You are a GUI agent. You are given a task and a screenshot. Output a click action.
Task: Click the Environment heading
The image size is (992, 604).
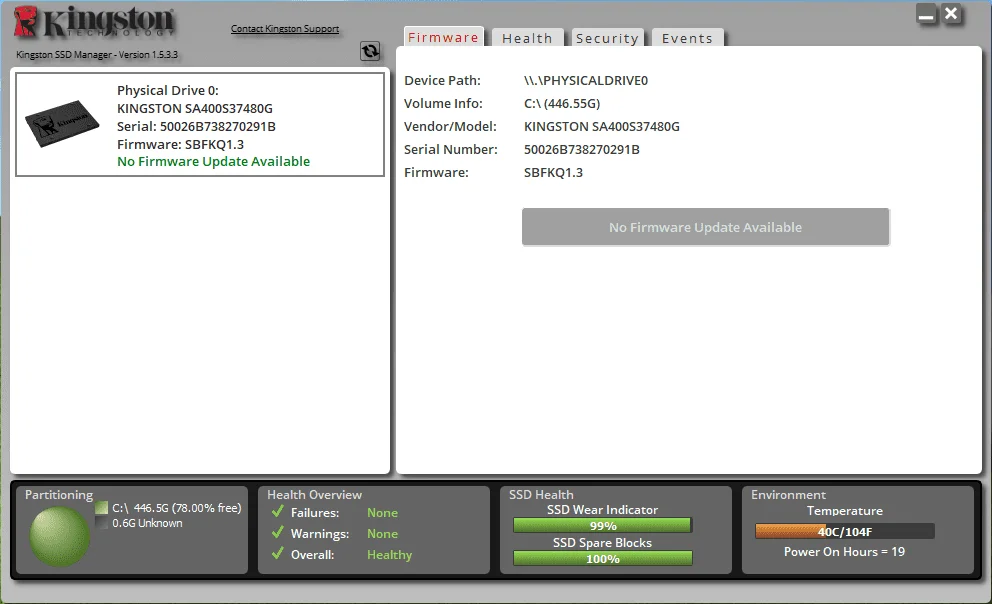pos(788,495)
